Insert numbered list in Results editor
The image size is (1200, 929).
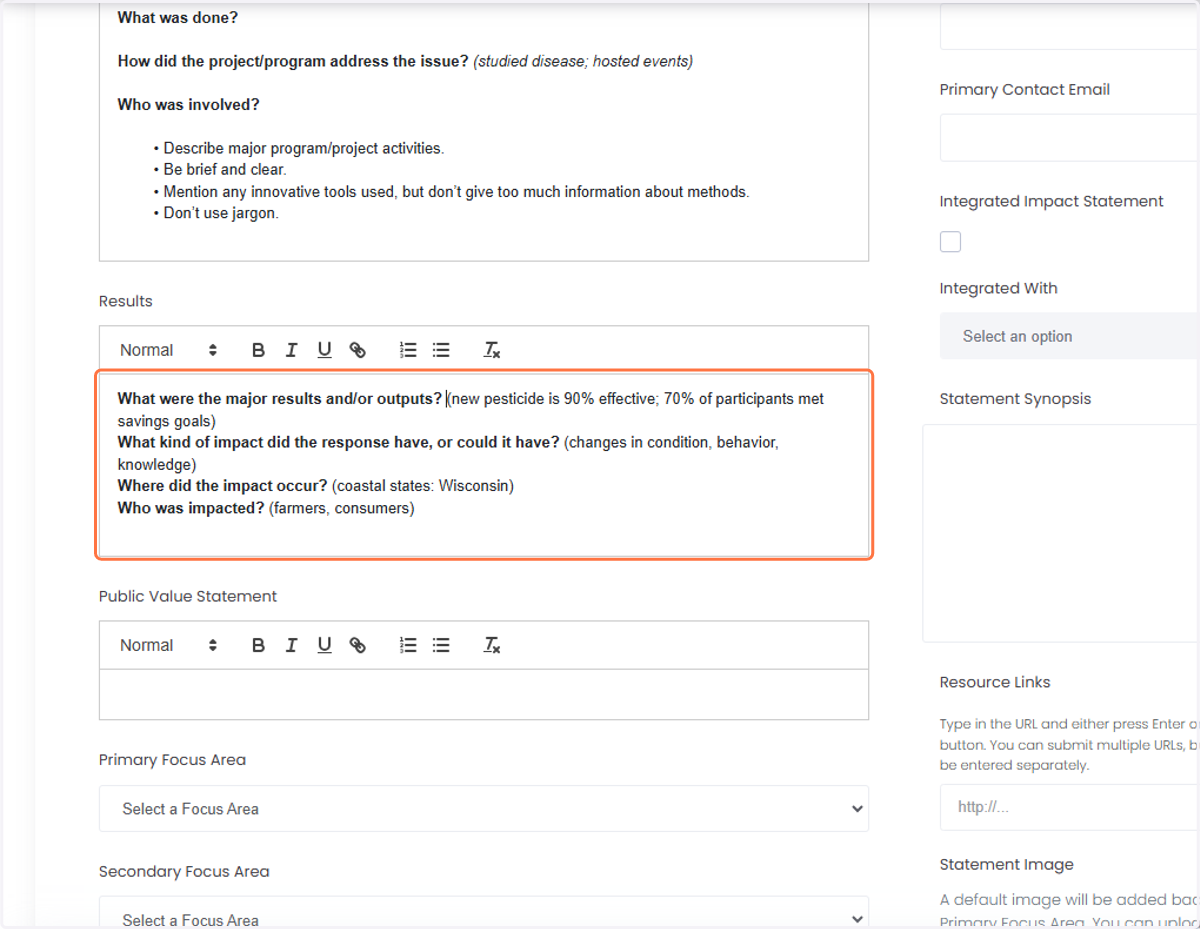pyautogui.click(x=408, y=350)
